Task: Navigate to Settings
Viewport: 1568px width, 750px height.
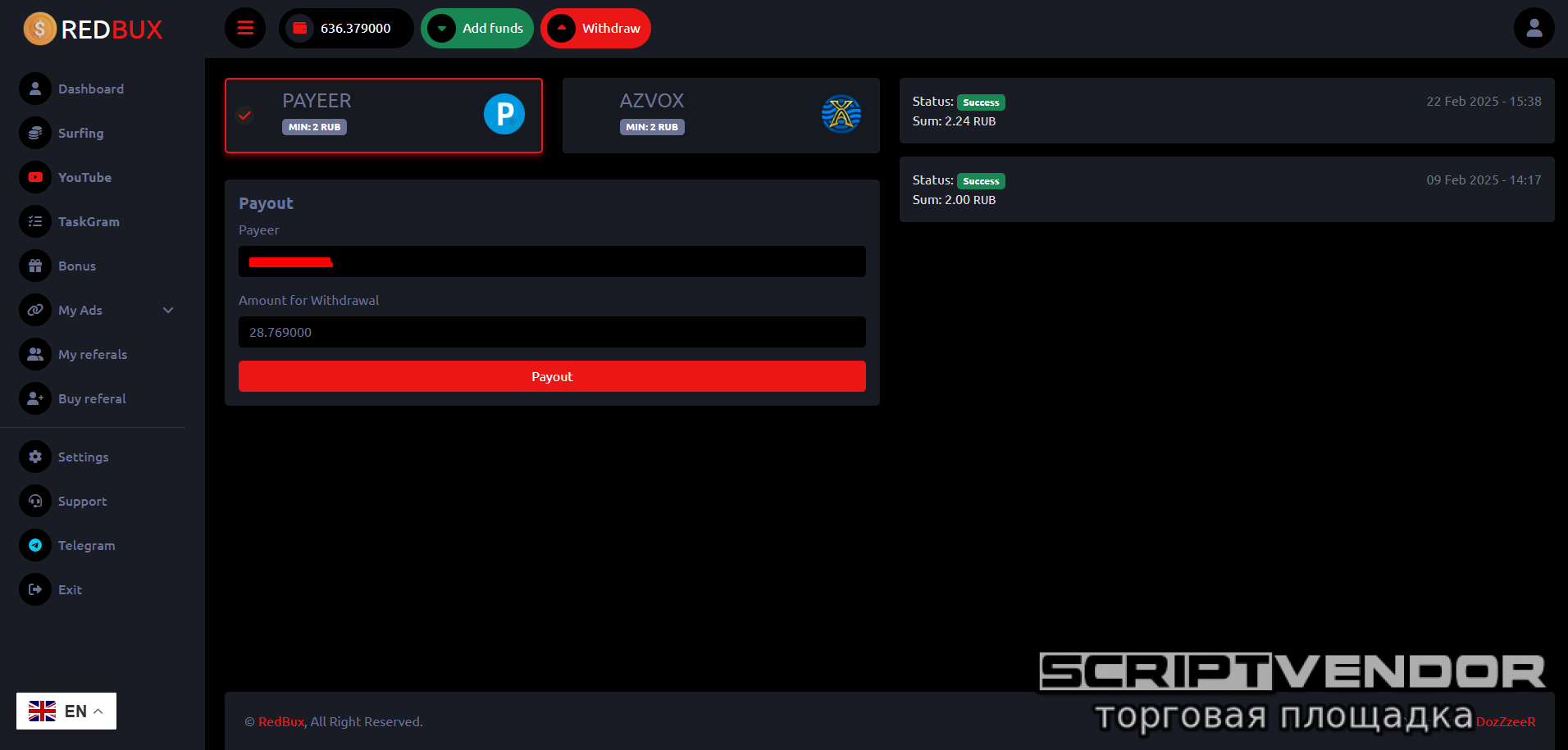Action: pos(83,457)
